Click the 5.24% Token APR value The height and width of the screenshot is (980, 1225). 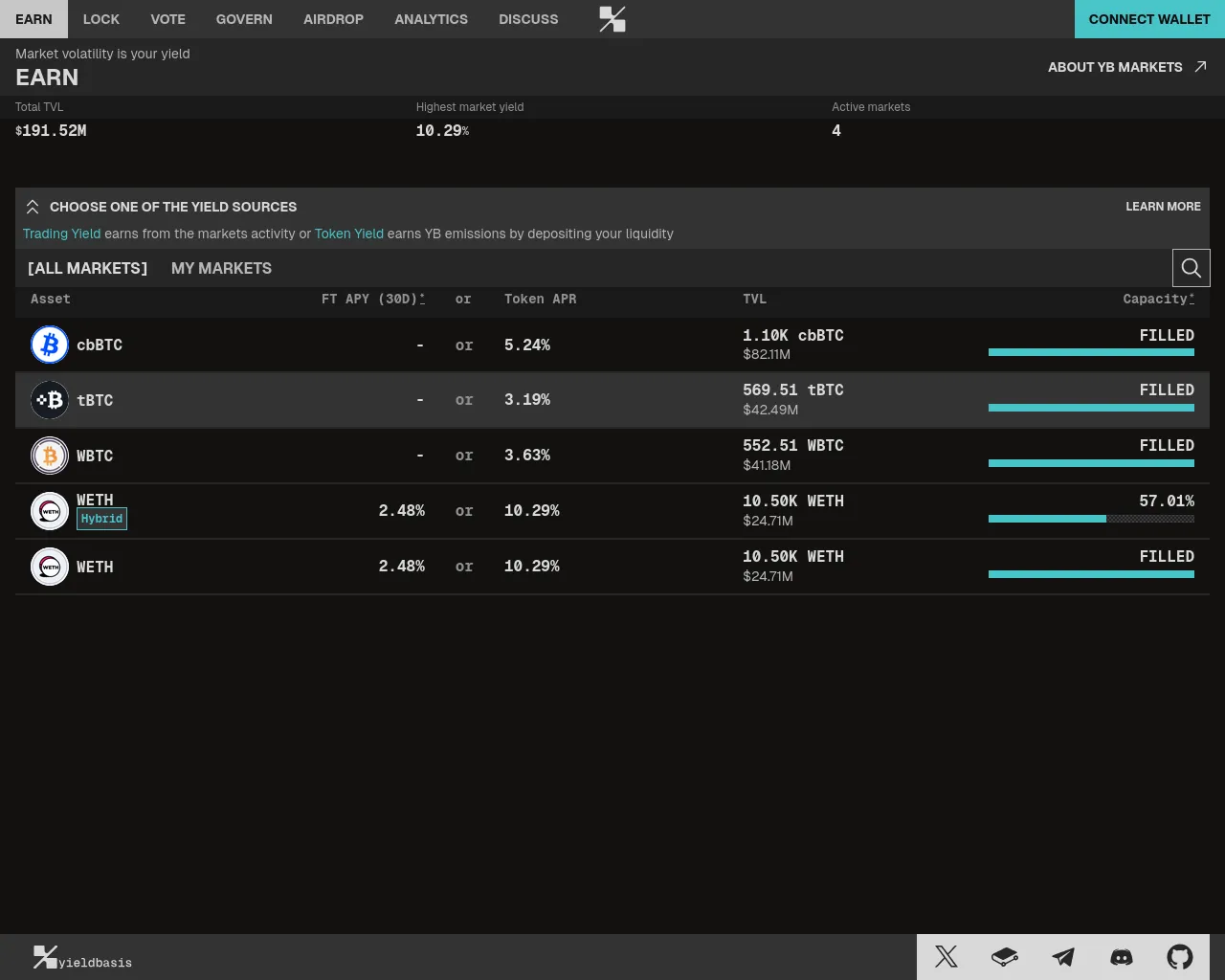tap(527, 345)
